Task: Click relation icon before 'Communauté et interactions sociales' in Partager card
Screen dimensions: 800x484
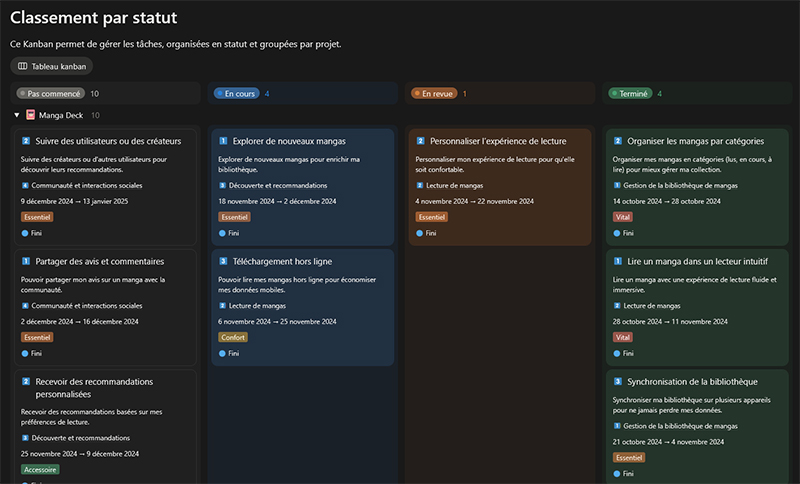Action: point(25,305)
